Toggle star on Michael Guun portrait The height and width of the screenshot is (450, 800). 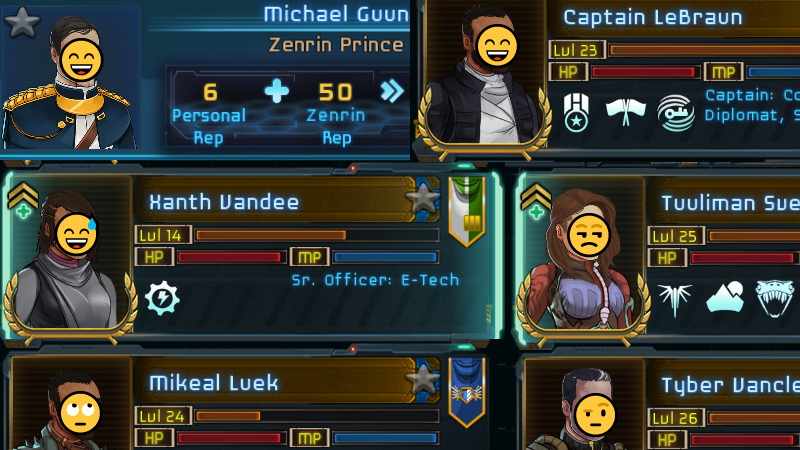pos(22,21)
